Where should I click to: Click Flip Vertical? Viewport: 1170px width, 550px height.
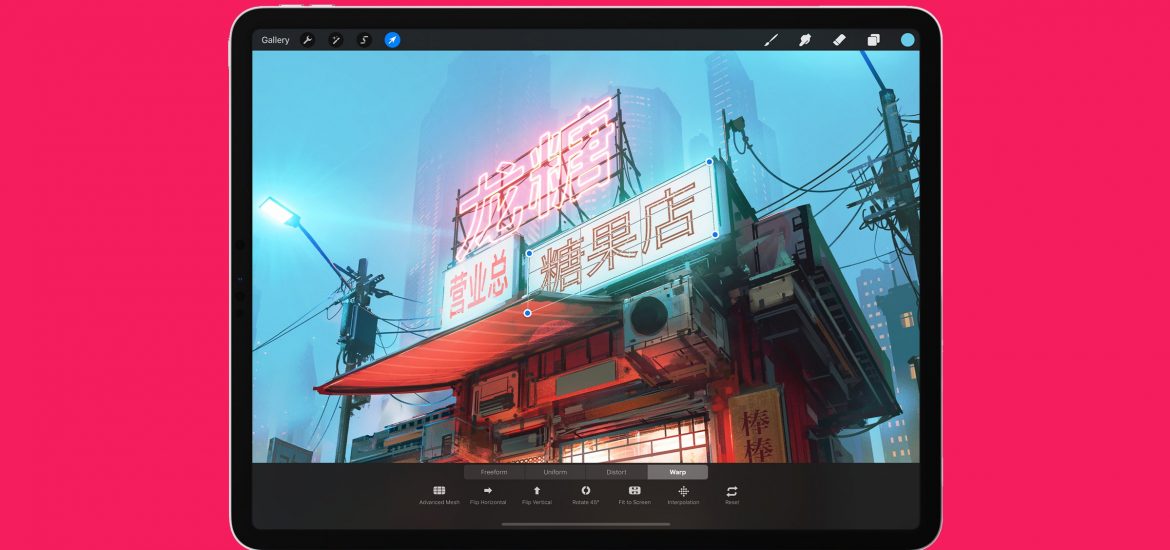[537, 496]
